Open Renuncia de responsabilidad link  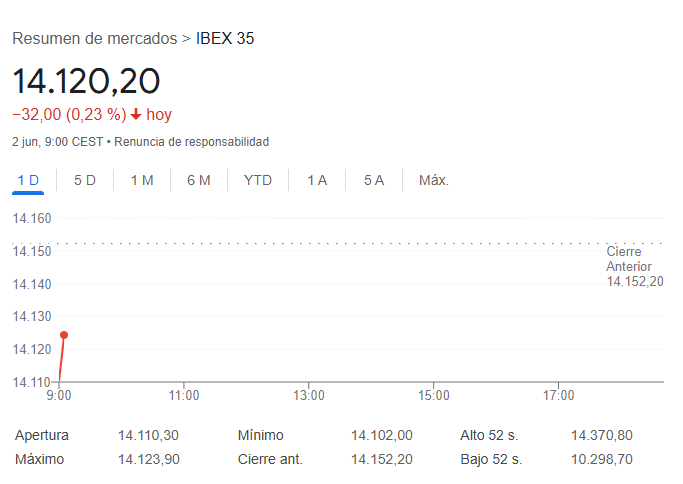[x=191, y=142]
